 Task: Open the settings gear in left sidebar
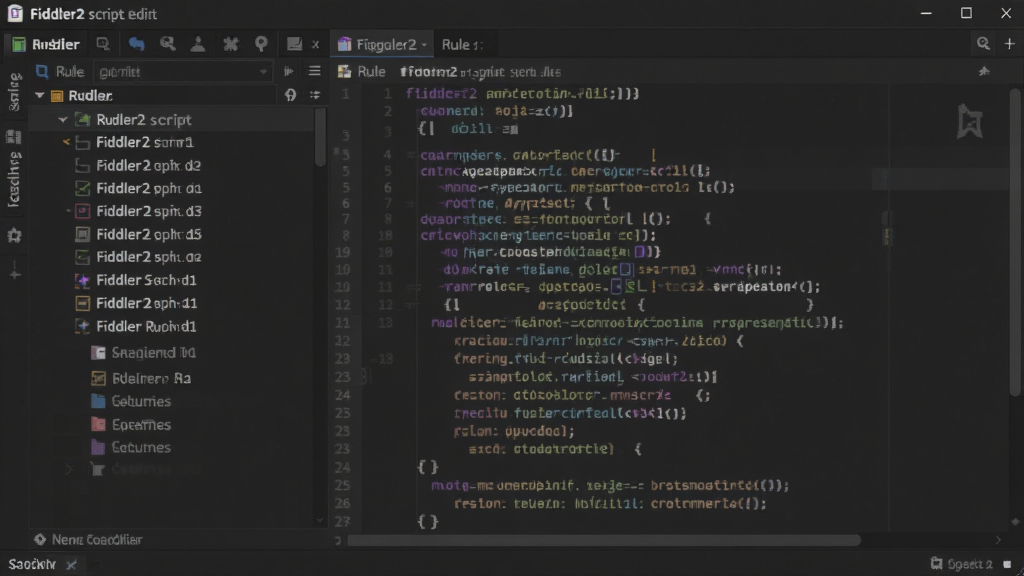[14, 236]
